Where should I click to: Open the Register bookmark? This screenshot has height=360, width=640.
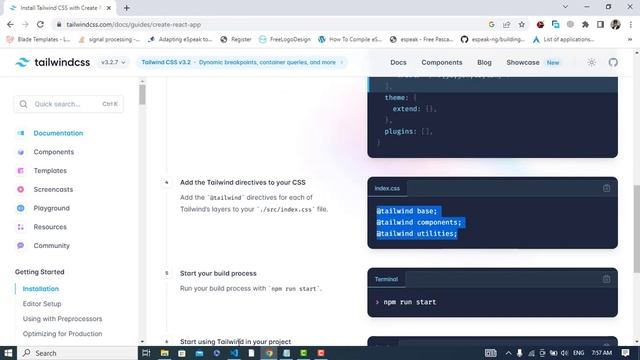tap(236, 39)
